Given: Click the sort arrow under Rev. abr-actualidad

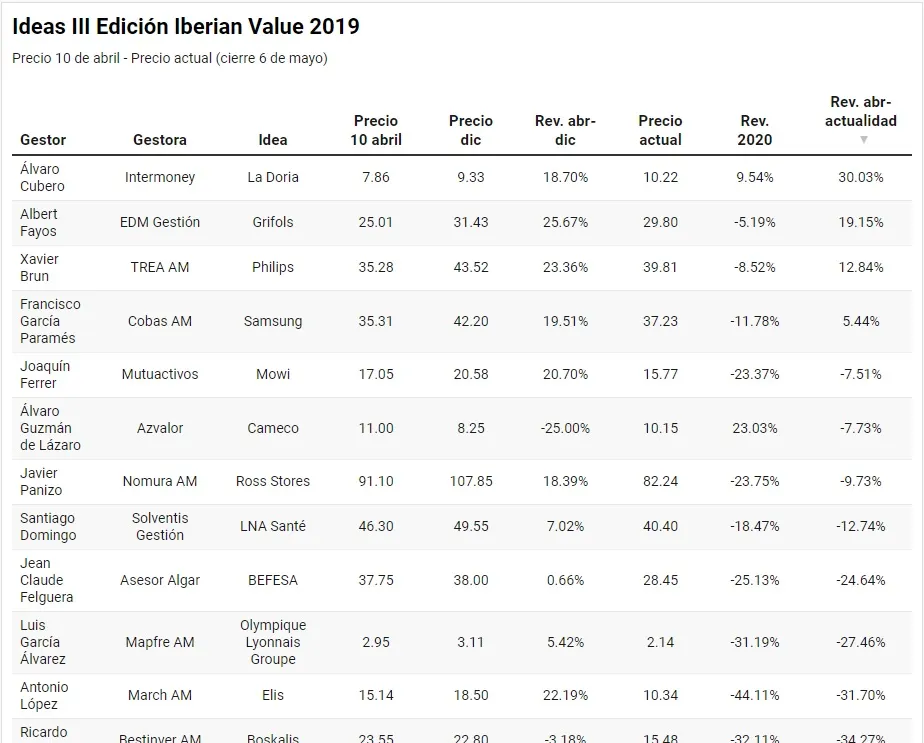Looking at the screenshot, I should tap(863, 140).
